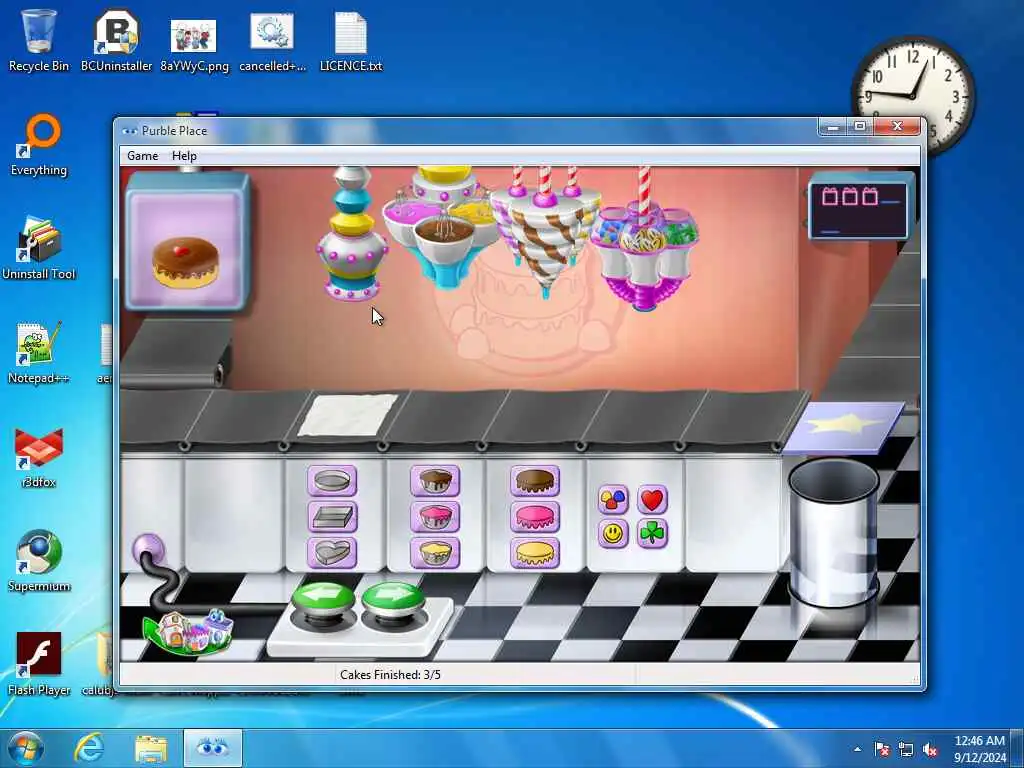Open the taskbar clock showing 12:46 AM
Viewport: 1024px width, 768px height.
point(979,749)
